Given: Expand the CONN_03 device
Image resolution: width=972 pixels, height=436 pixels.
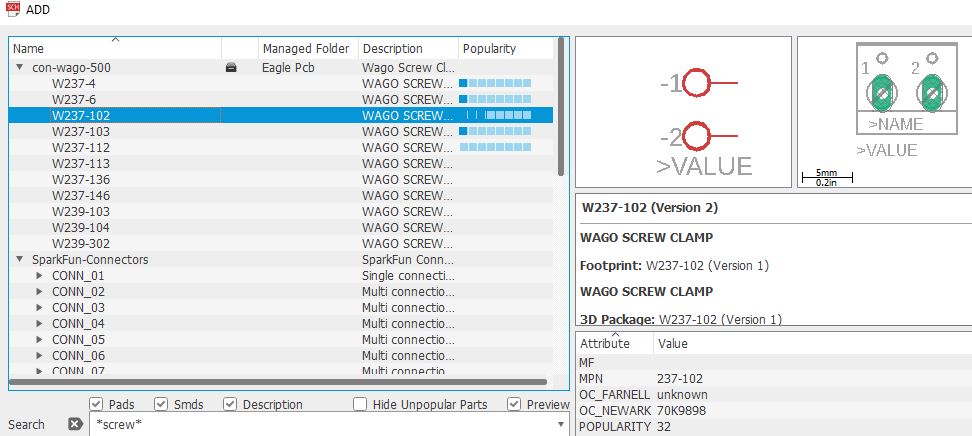Looking at the screenshot, I should (x=40, y=308).
